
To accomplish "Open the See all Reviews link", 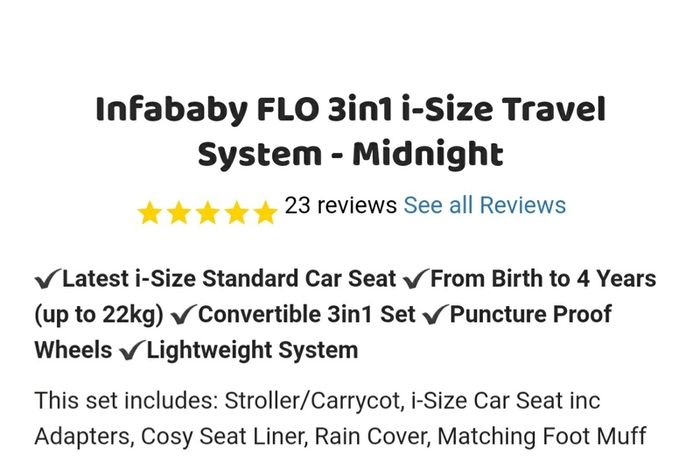I will pyautogui.click(x=484, y=205).
